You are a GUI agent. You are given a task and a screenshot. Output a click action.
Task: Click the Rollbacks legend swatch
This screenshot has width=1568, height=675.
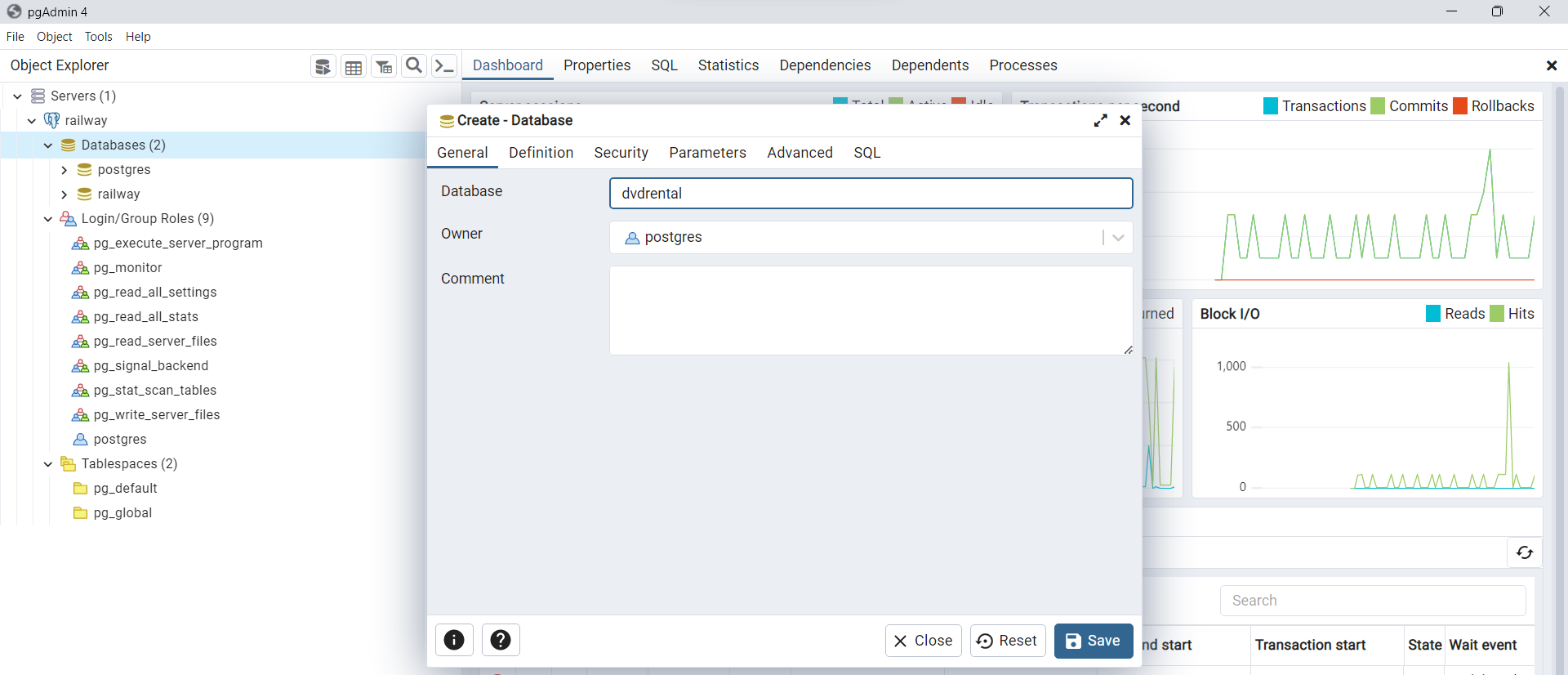pos(1460,106)
